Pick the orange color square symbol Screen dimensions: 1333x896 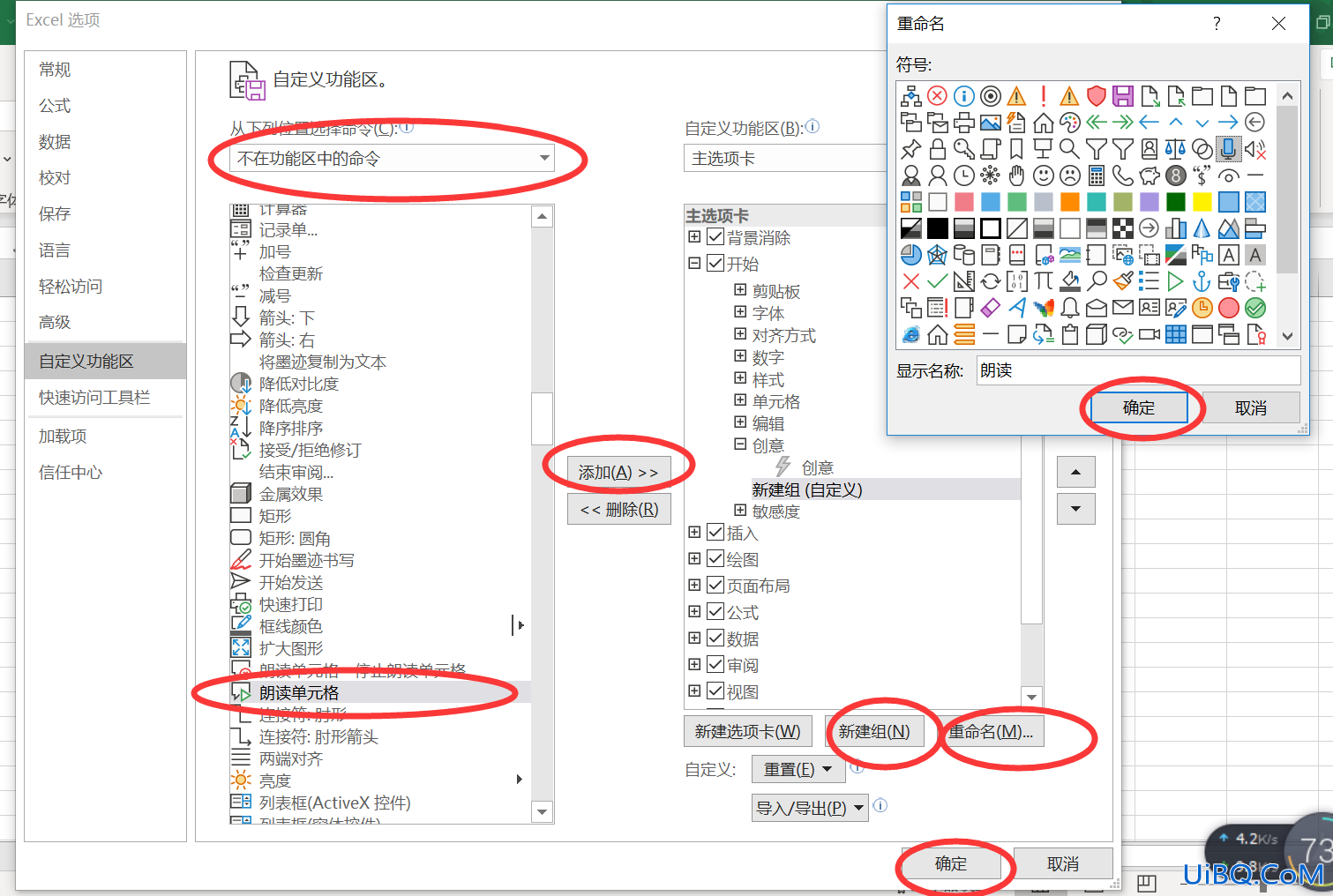(1070, 202)
